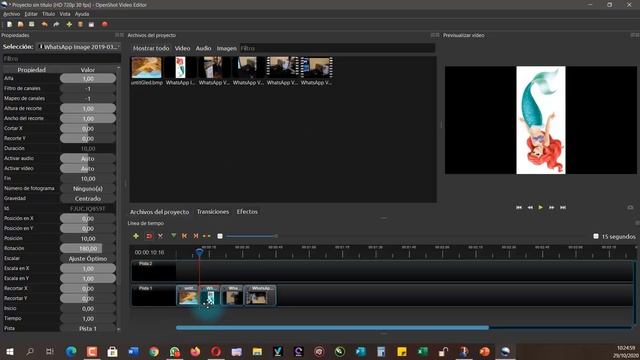Click the timeline horizontal scrollbar
The height and width of the screenshot is (360, 640).
pos(332,327)
